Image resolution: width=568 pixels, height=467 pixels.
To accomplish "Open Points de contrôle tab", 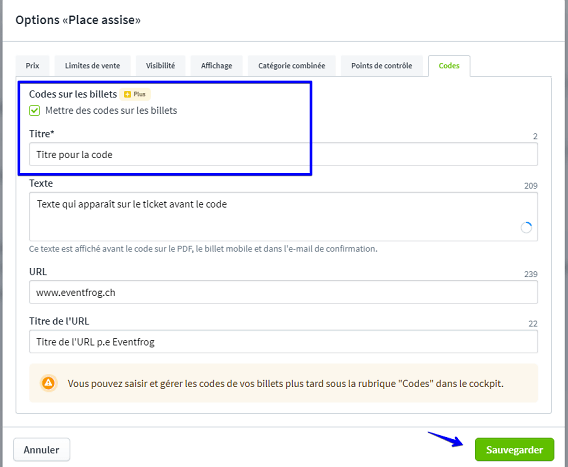I will pos(382,66).
